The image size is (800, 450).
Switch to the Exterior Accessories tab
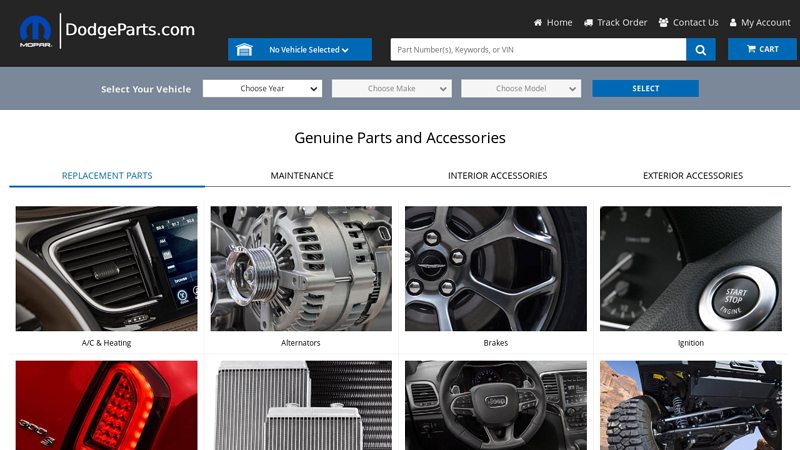pos(693,176)
